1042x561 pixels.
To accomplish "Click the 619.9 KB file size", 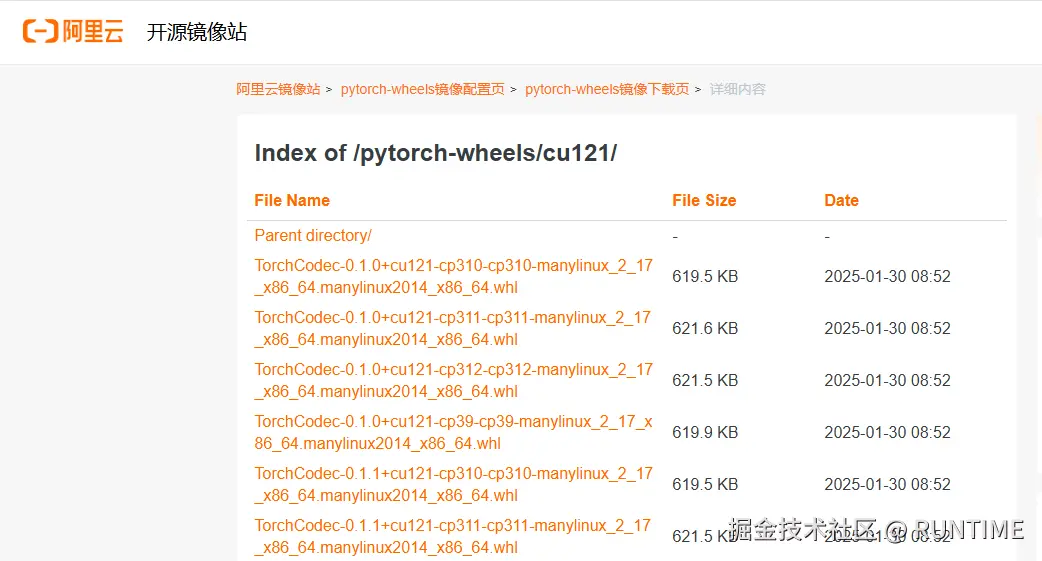I will (705, 432).
